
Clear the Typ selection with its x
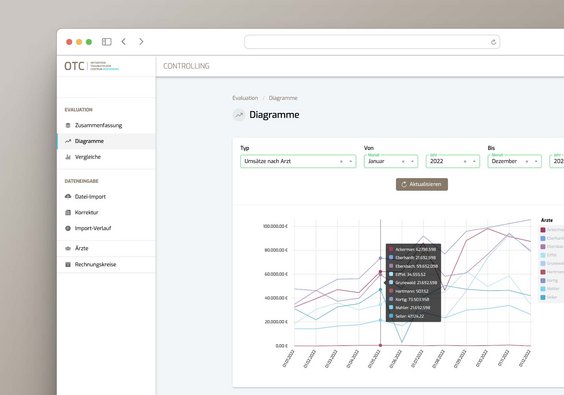tap(341, 162)
